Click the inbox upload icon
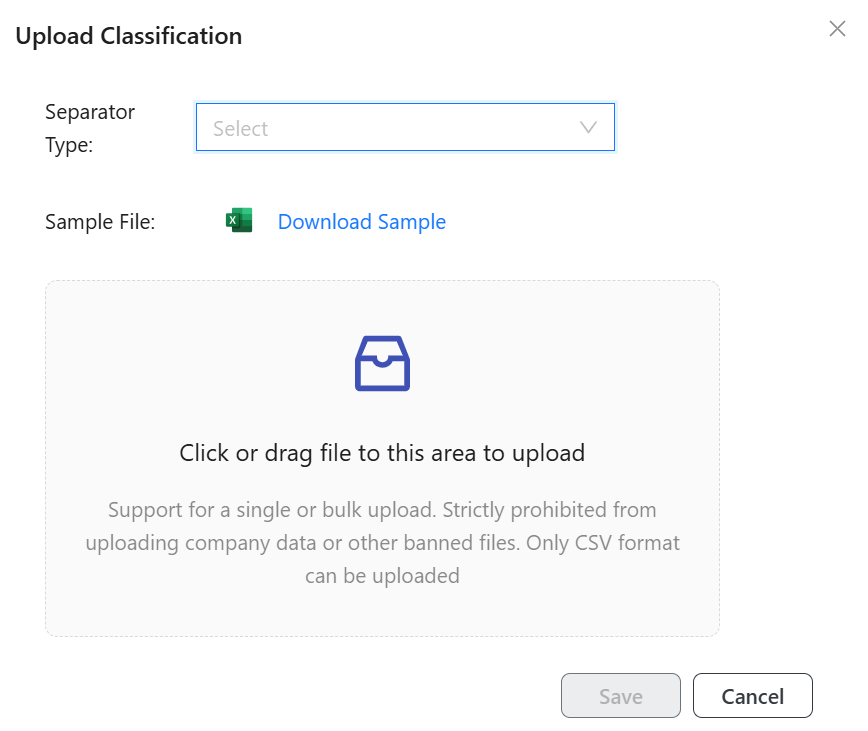This screenshot has width=868, height=731. tap(382, 363)
